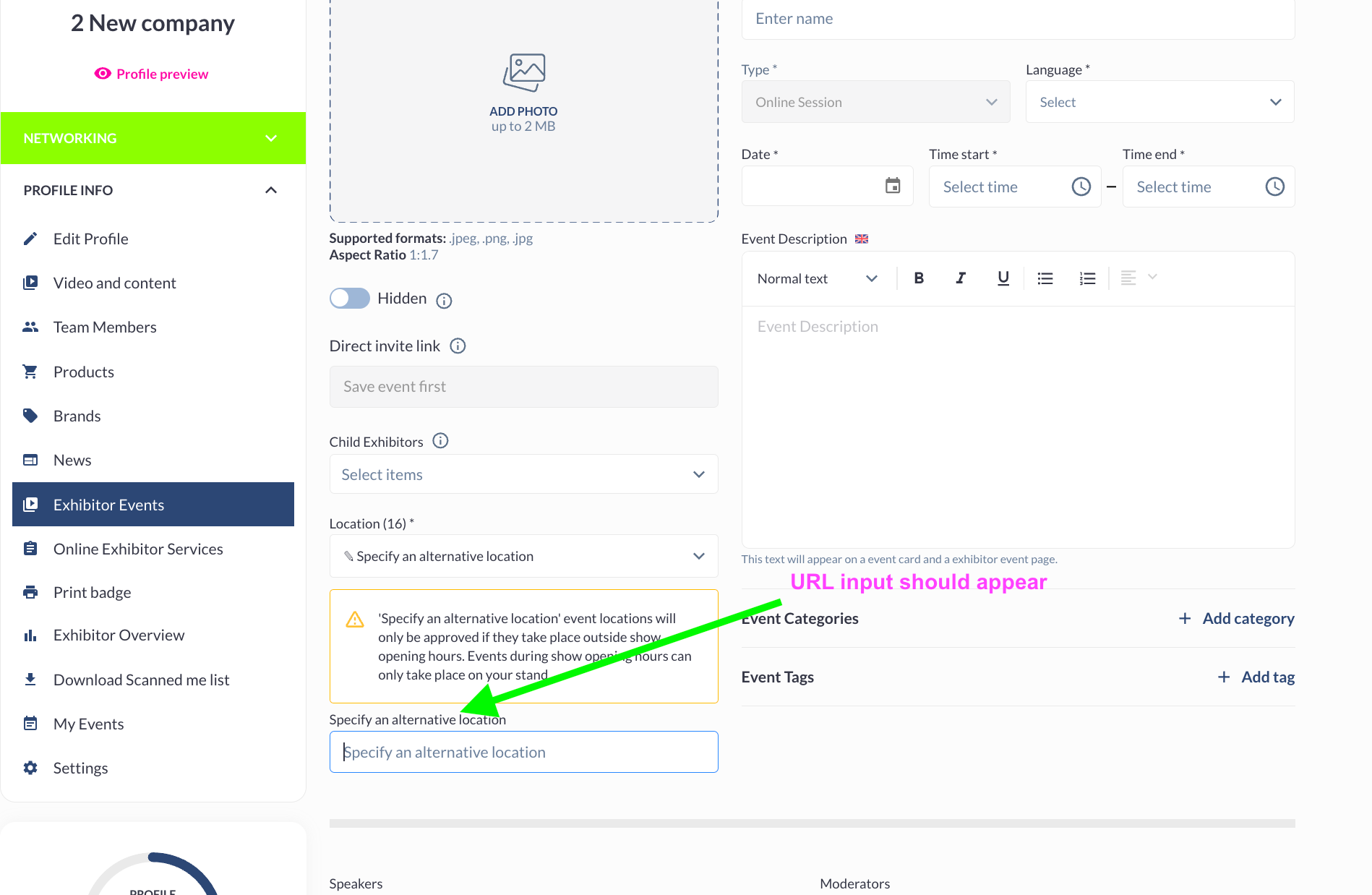Click the Date input field

pyautogui.click(x=827, y=187)
